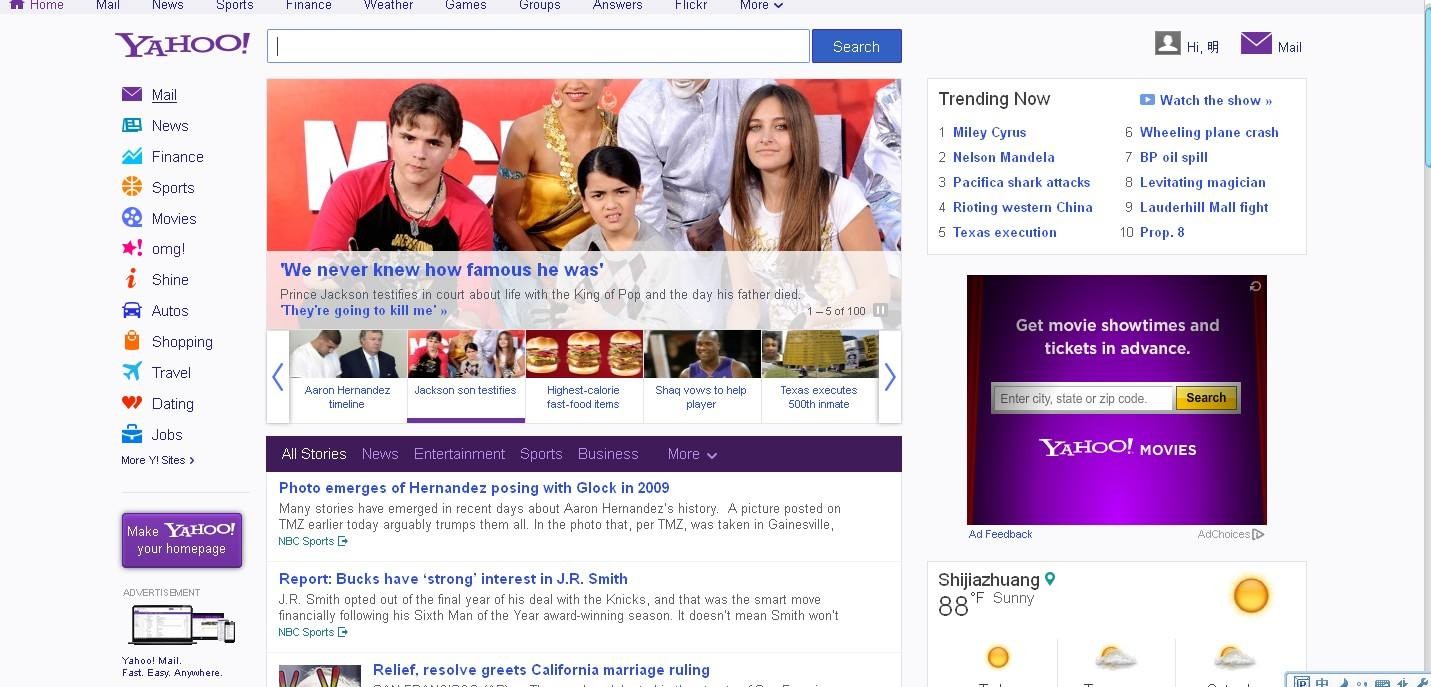Screen dimensions: 1431x687
Task: Open the Dating hearts icon
Action: 132,403
